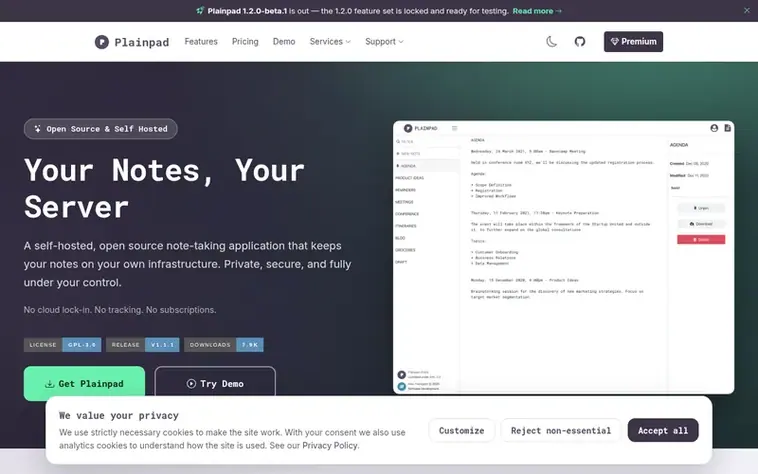The image size is (758, 474).
Task: Open the Features menu item
Action: click(201, 42)
